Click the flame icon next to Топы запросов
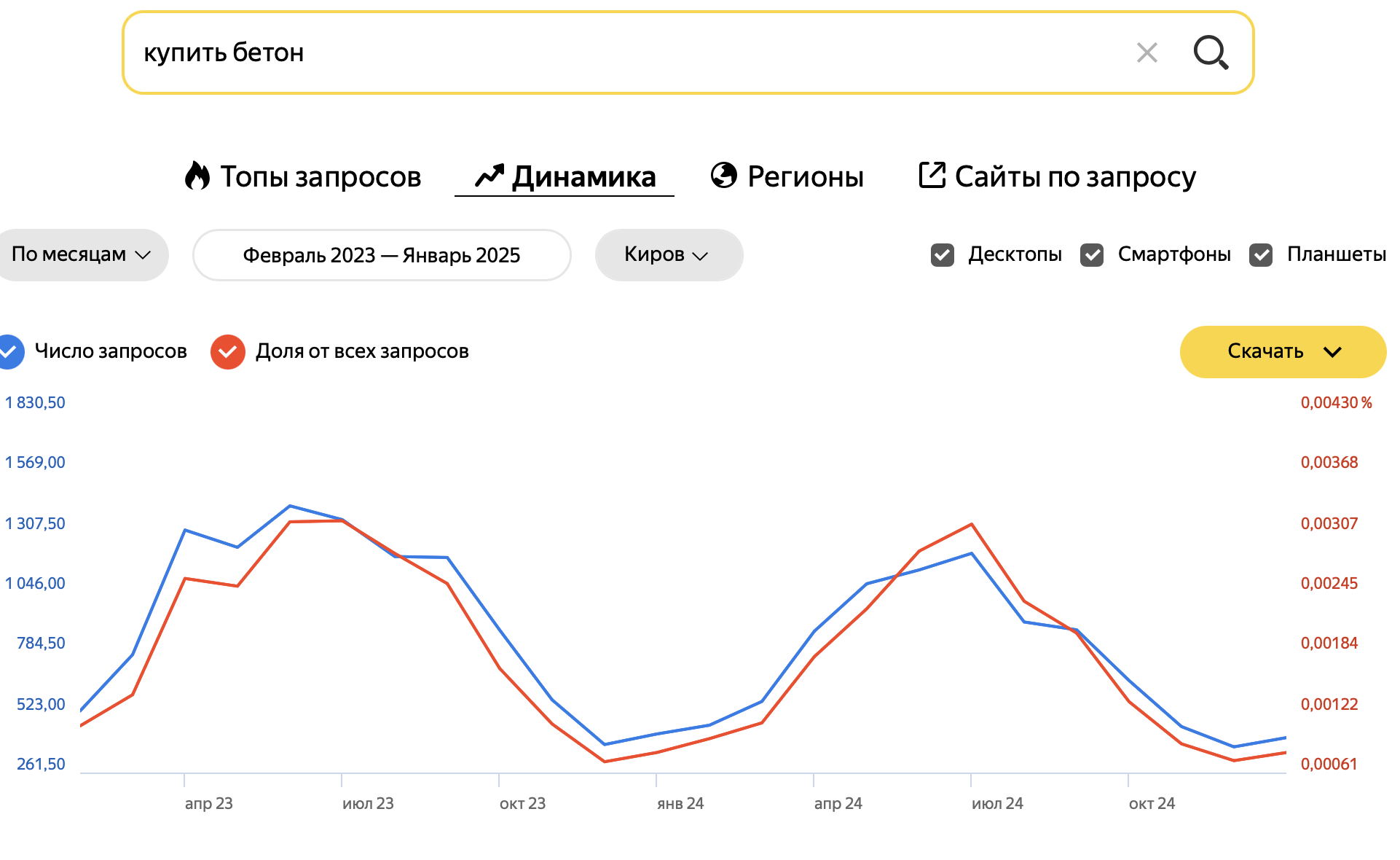Image resolution: width=1400 pixels, height=860 pixels. click(197, 176)
